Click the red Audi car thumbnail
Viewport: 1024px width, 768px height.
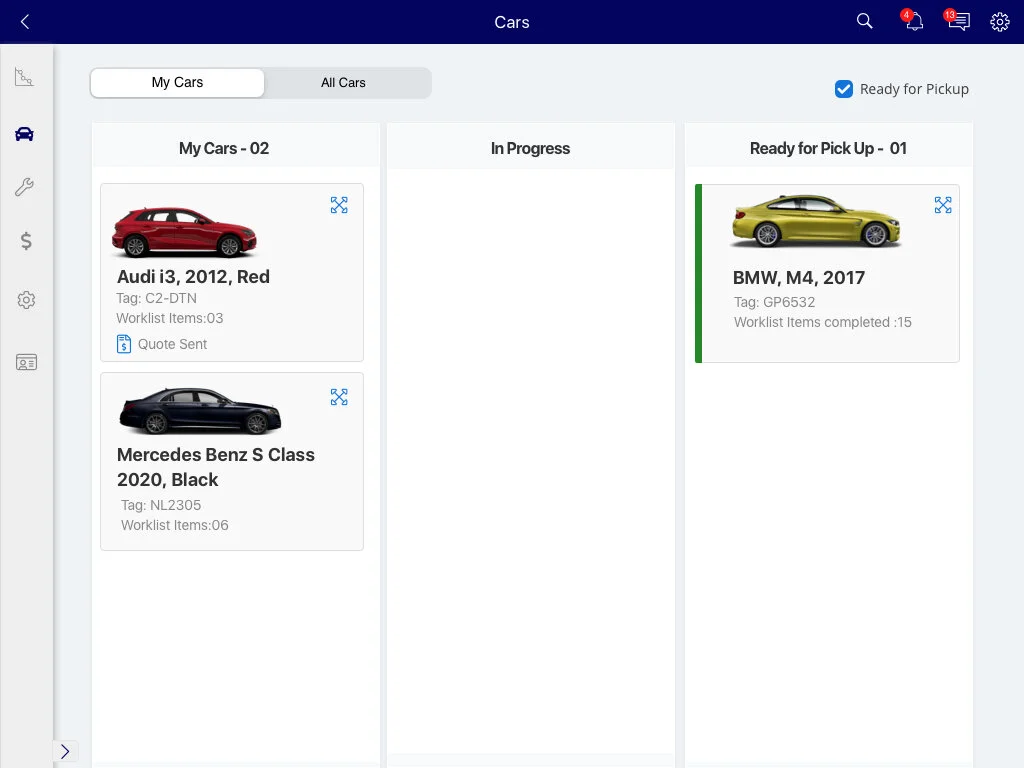coord(184,232)
